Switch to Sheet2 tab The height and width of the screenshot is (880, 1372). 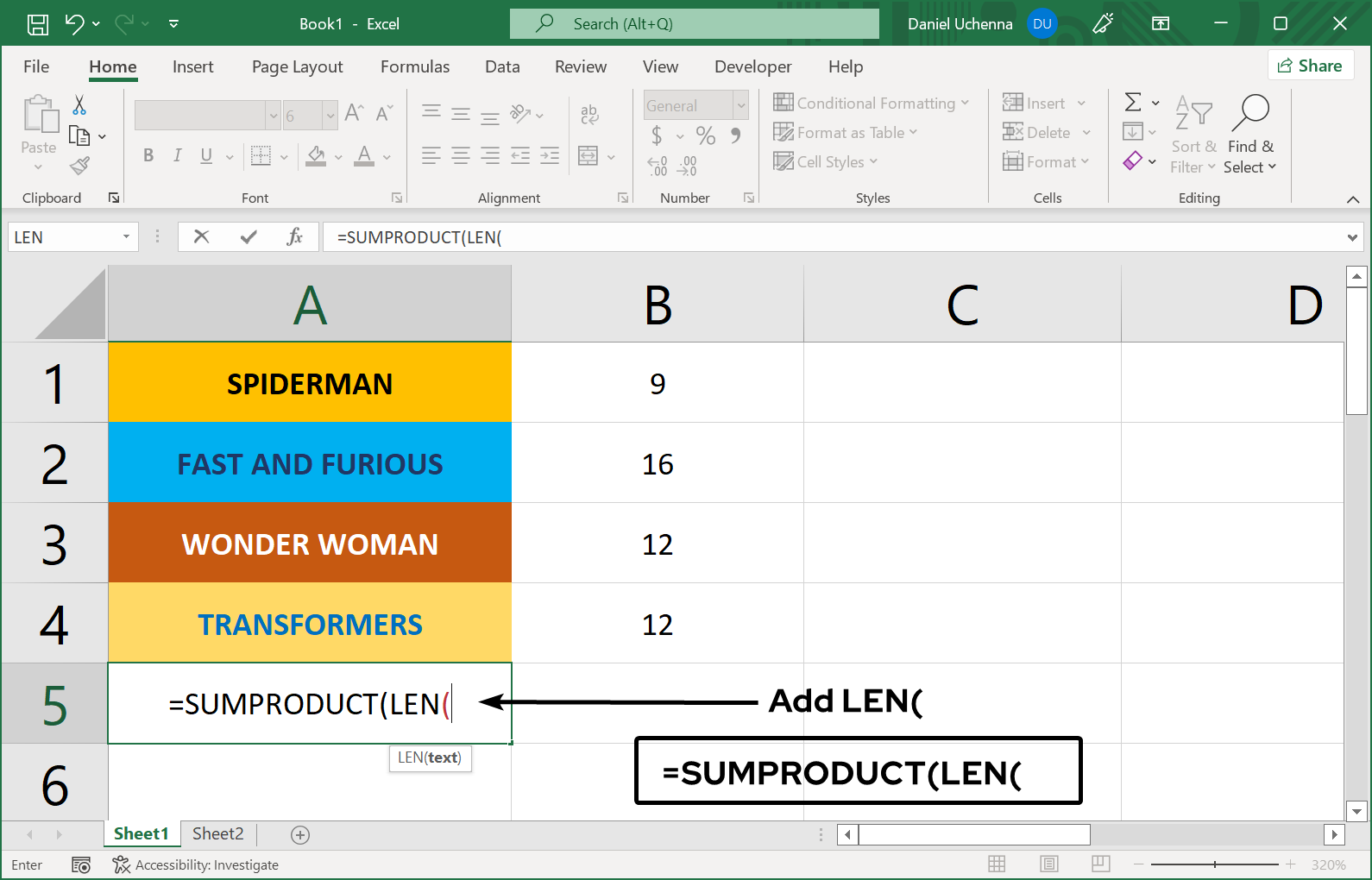point(217,833)
